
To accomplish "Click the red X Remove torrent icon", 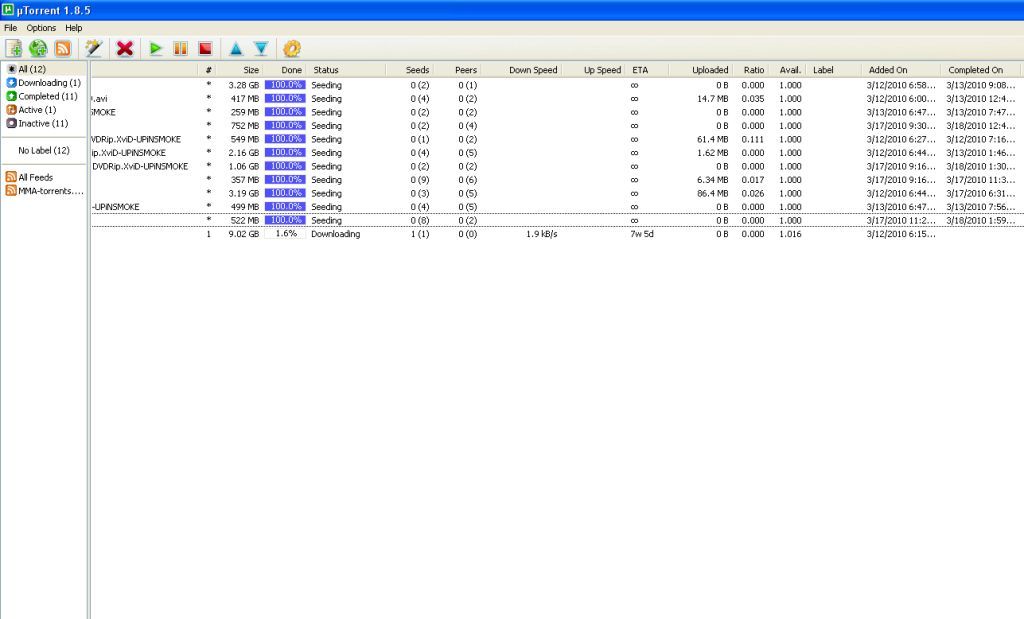I will [x=125, y=48].
